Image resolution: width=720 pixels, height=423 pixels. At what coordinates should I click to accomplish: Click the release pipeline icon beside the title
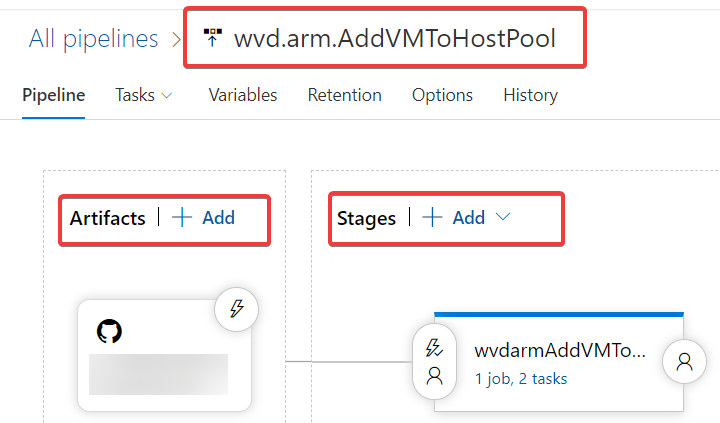coord(212,39)
